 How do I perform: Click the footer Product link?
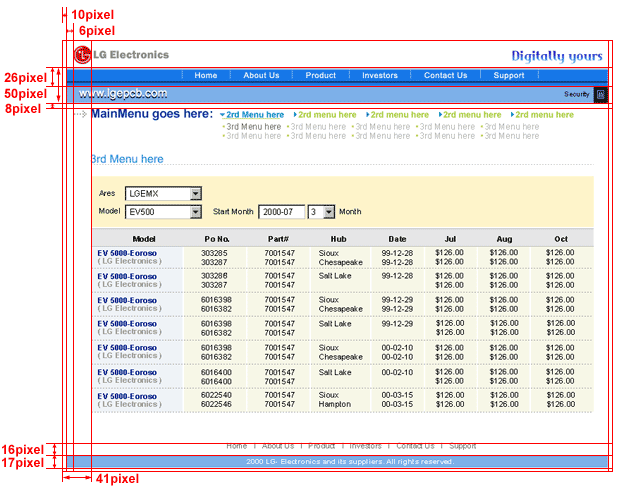(321, 446)
